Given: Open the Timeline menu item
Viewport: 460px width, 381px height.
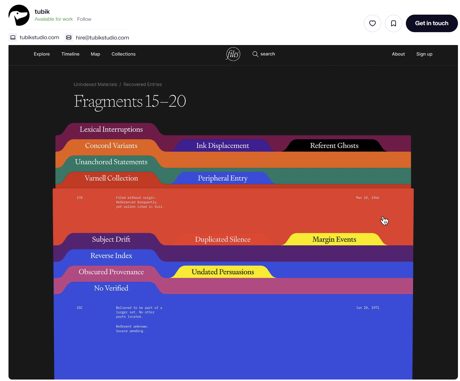Looking at the screenshot, I should coord(70,54).
